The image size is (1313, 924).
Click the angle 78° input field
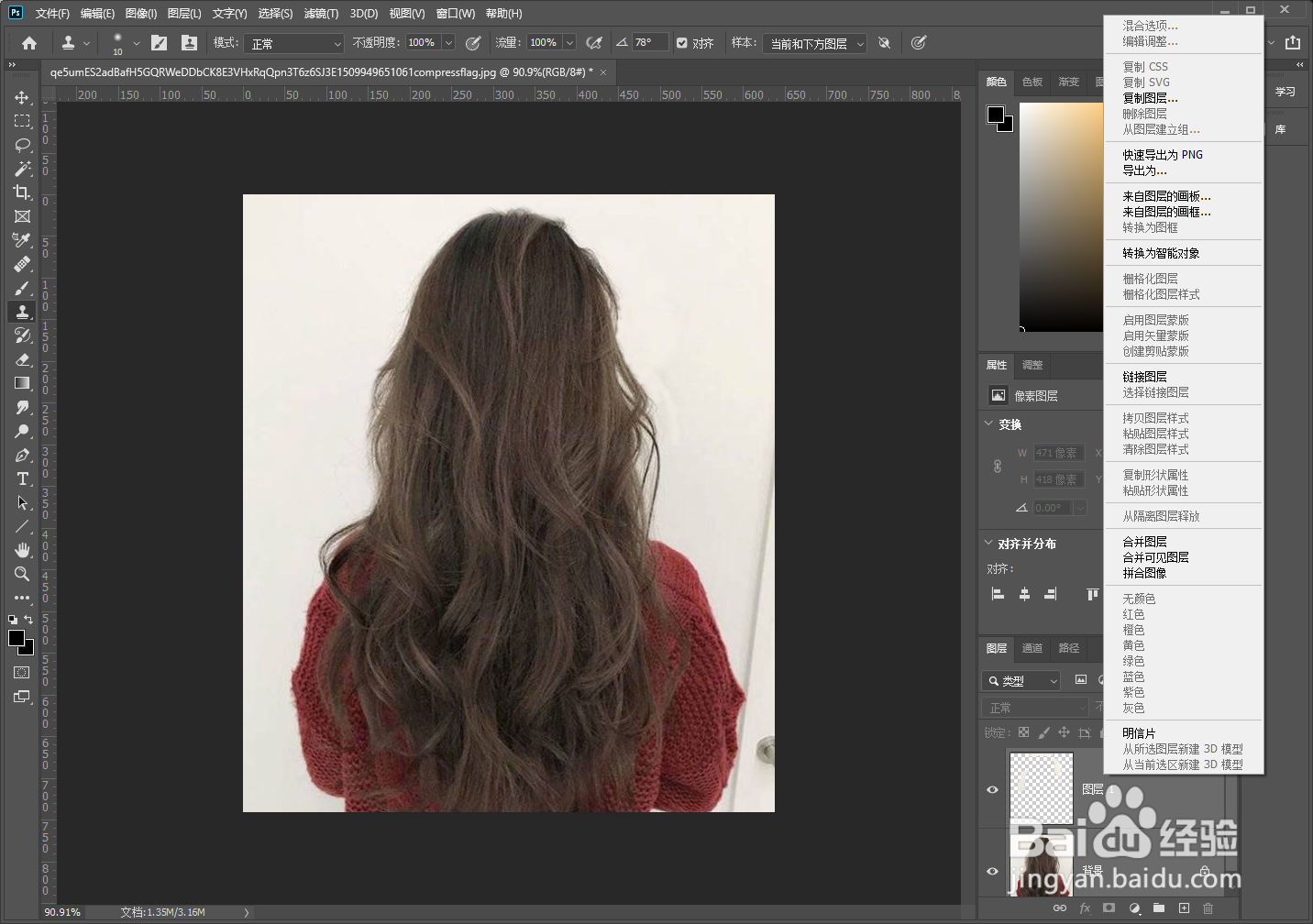649,43
